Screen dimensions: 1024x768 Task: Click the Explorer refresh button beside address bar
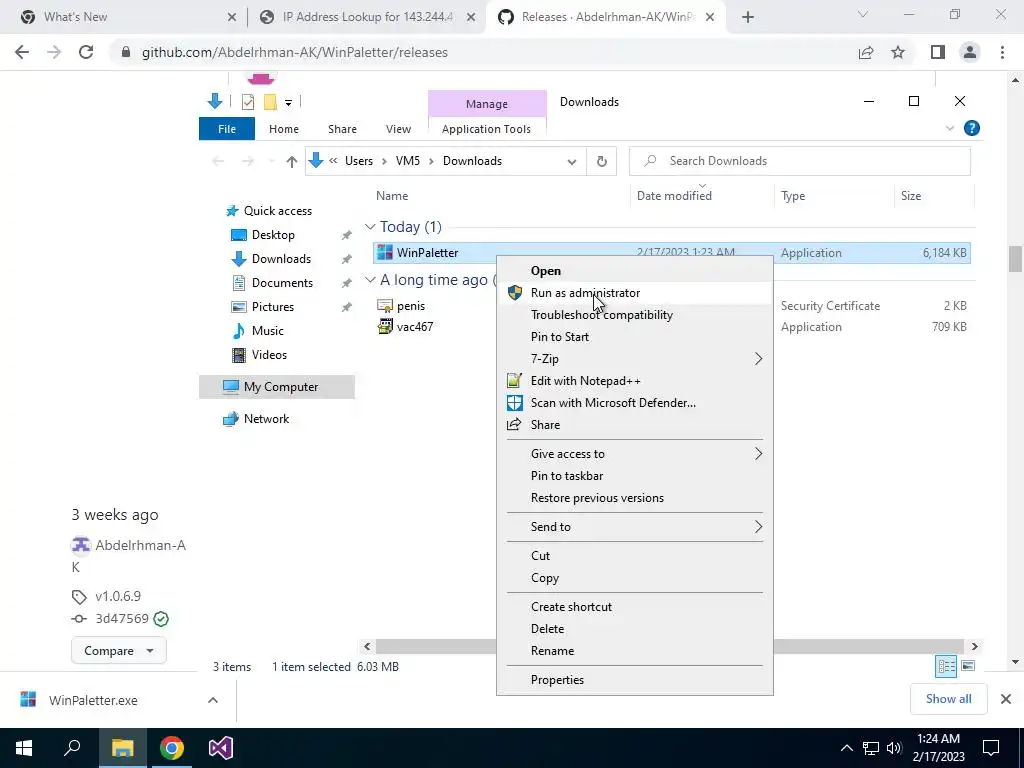(x=601, y=161)
